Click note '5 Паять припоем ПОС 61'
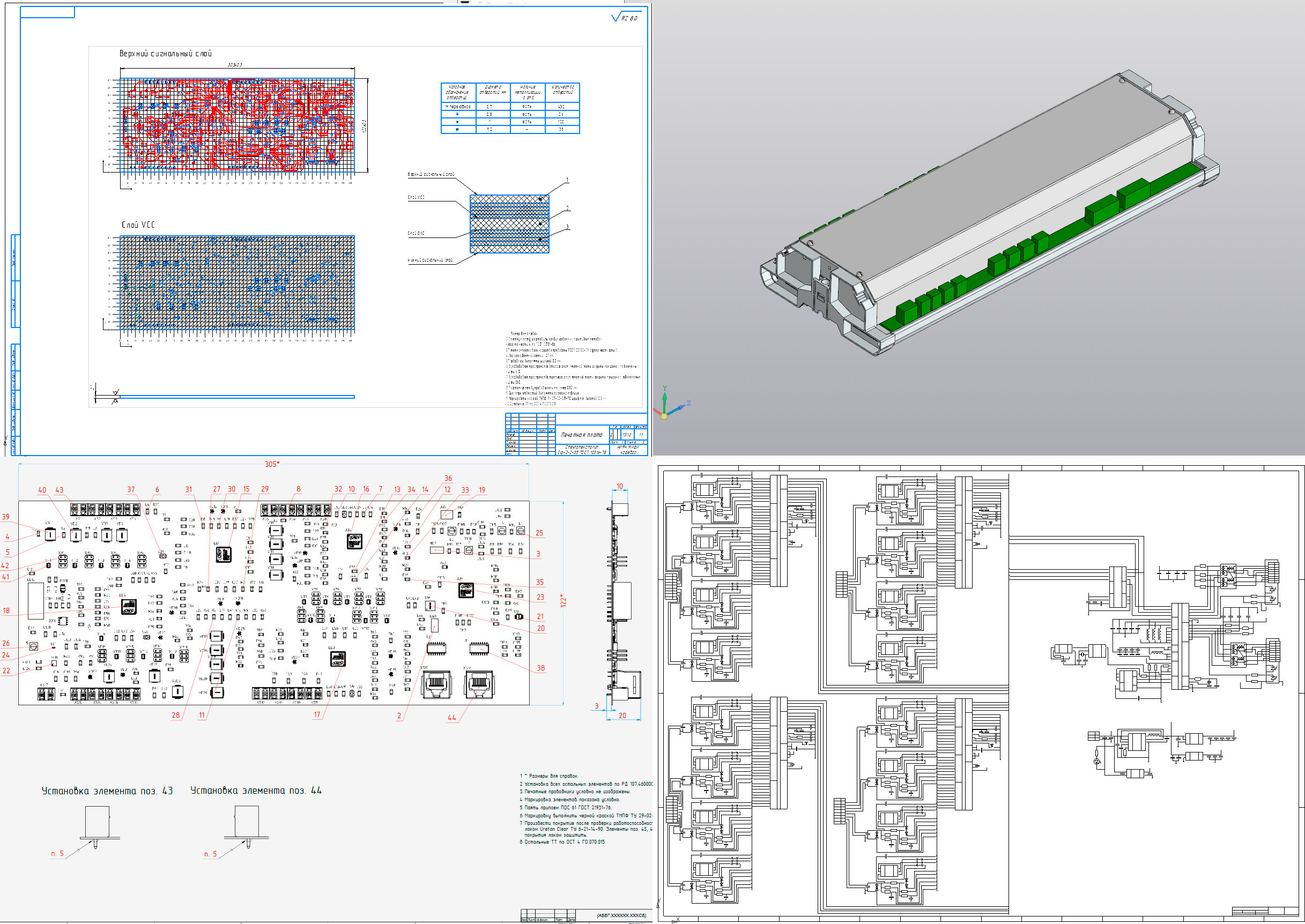Image resolution: width=1305 pixels, height=924 pixels. 565,807
